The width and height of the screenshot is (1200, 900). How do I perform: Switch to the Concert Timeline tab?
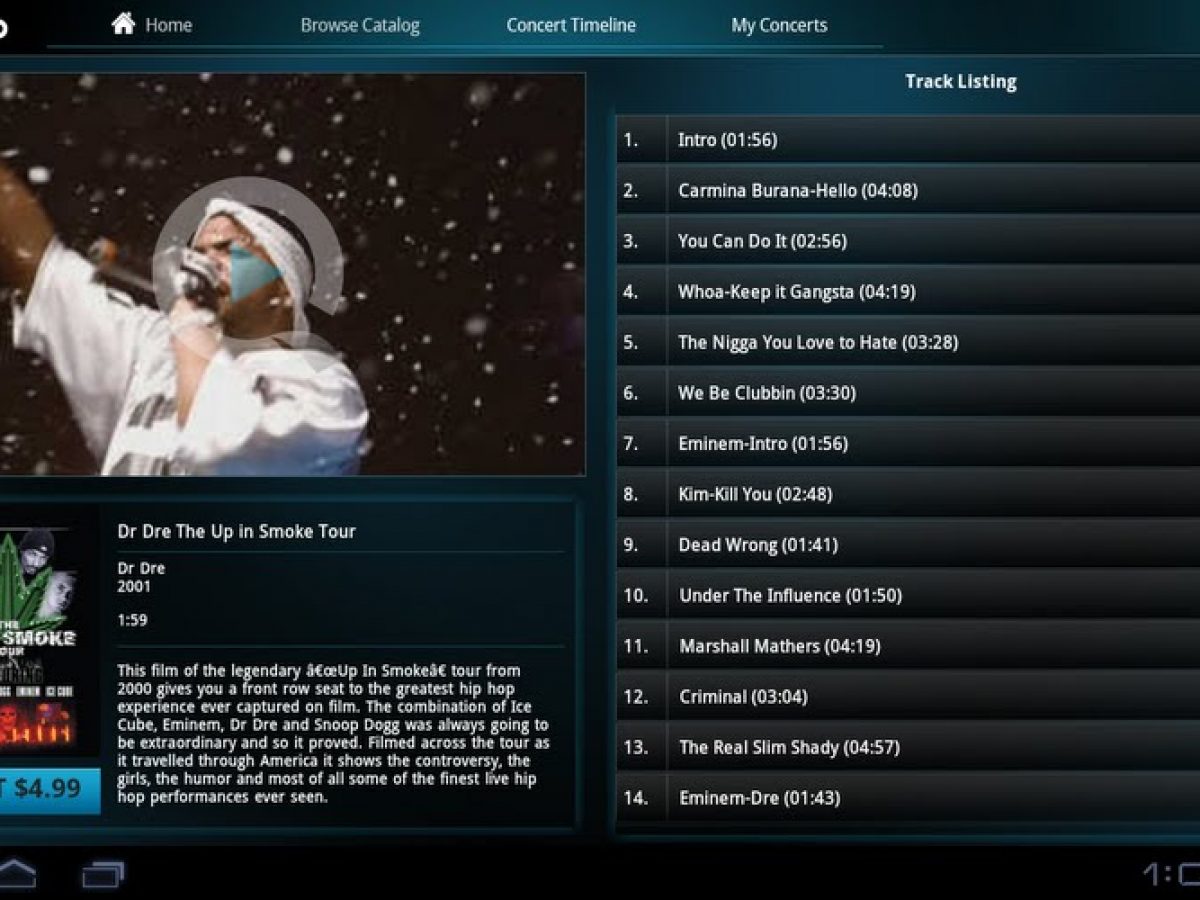(x=571, y=25)
